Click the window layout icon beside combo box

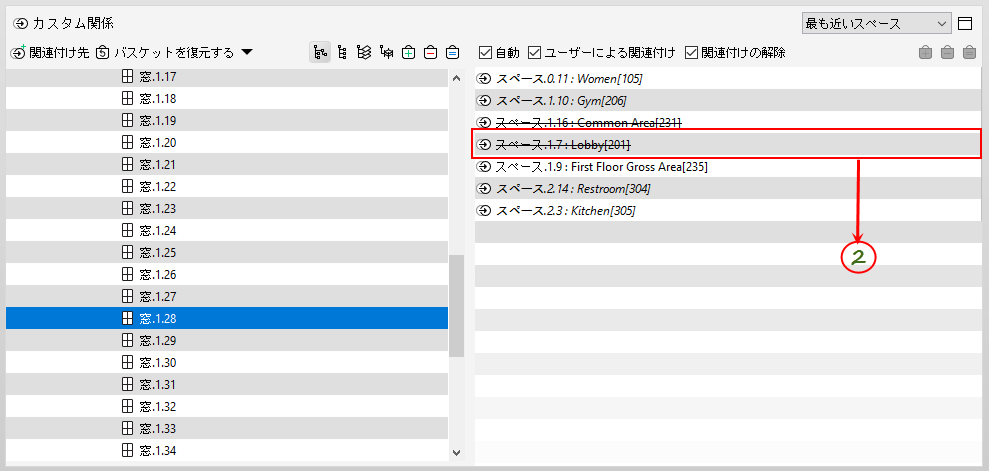[965, 24]
